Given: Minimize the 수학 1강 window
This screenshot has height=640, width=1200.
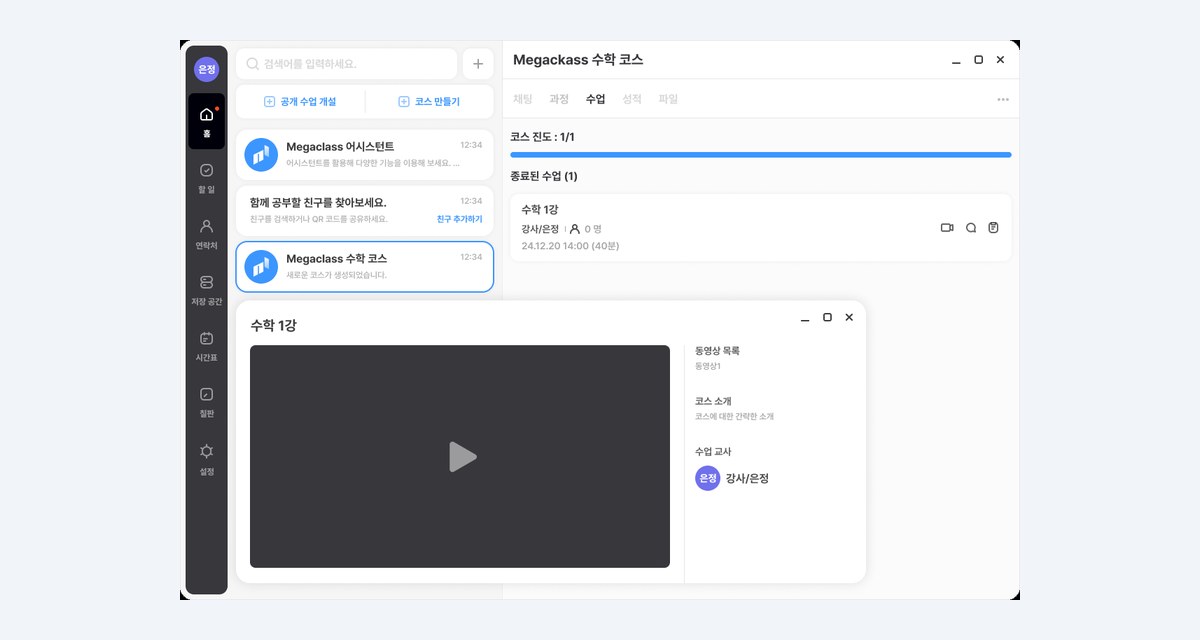Looking at the screenshot, I should (x=805, y=318).
